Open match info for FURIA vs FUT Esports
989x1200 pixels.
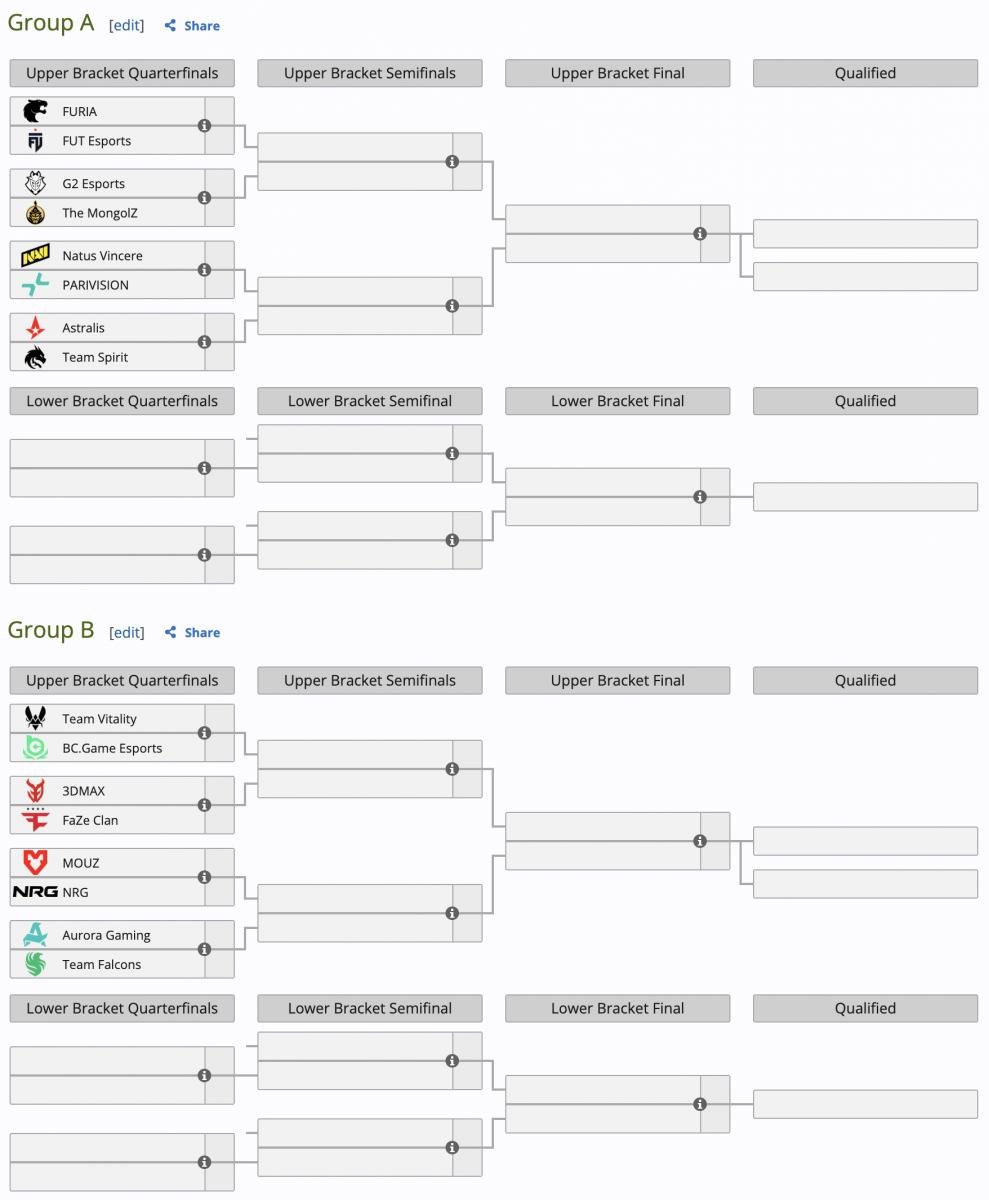point(205,126)
